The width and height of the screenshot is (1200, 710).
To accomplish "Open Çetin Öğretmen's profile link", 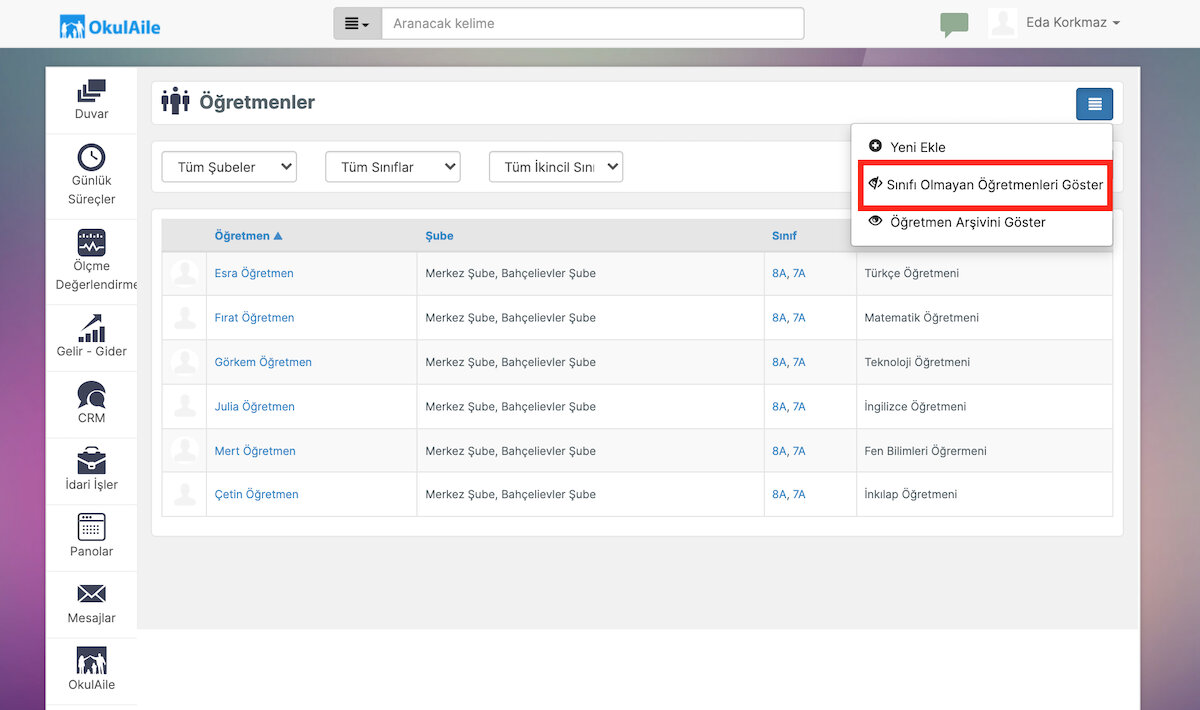I will pos(256,494).
